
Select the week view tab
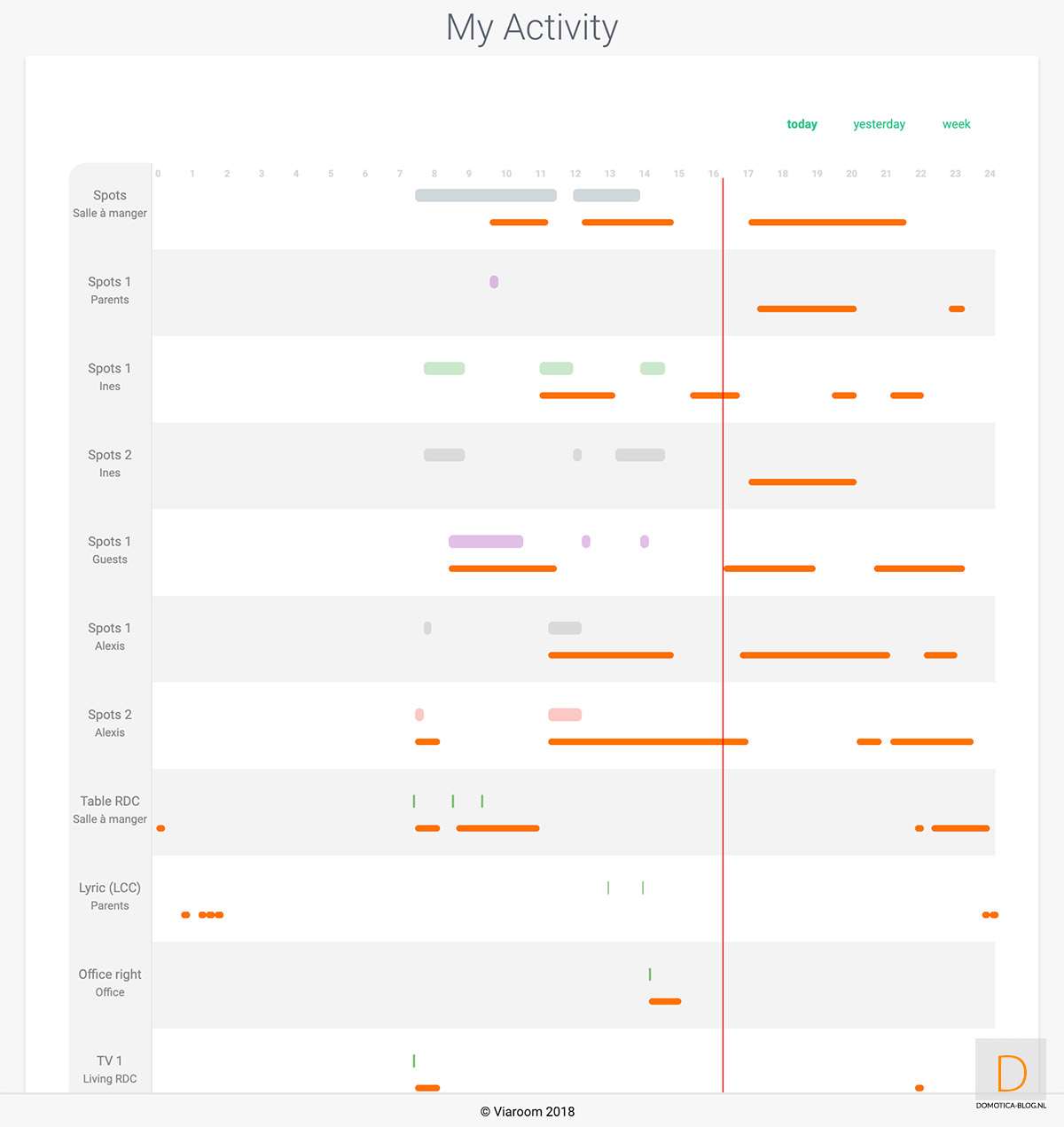[956, 124]
